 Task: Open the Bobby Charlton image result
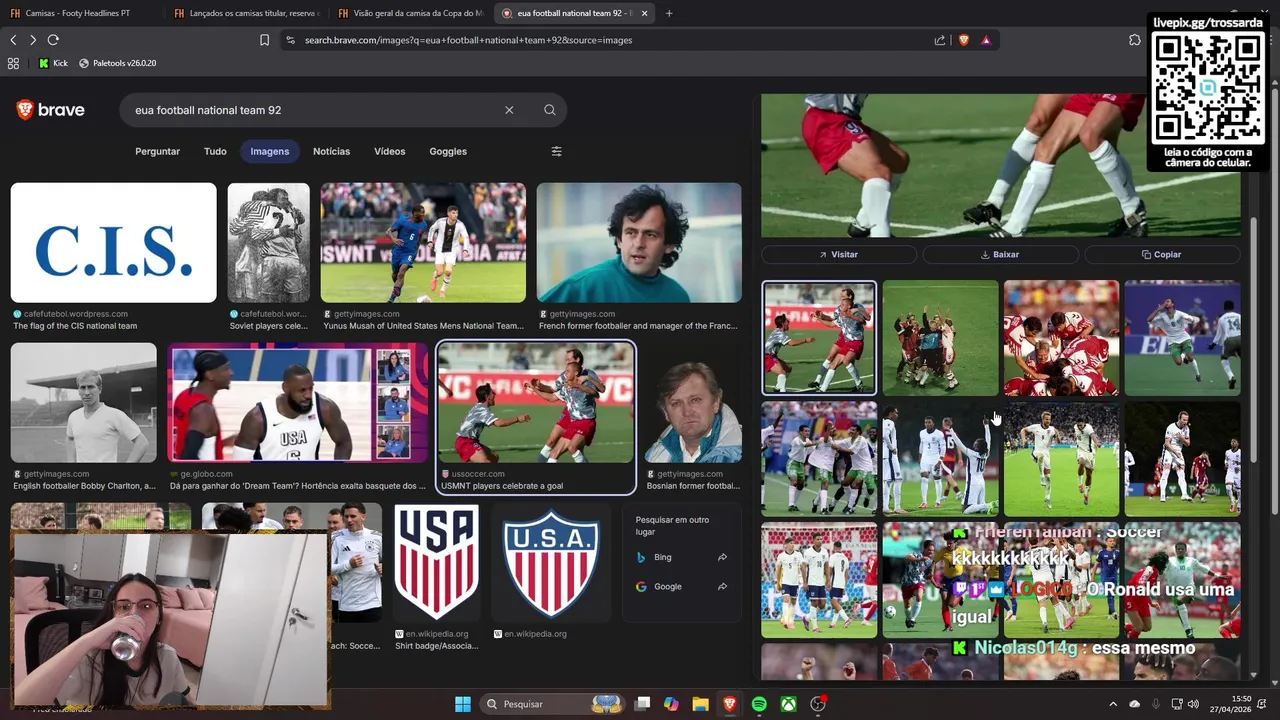[84, 402]
